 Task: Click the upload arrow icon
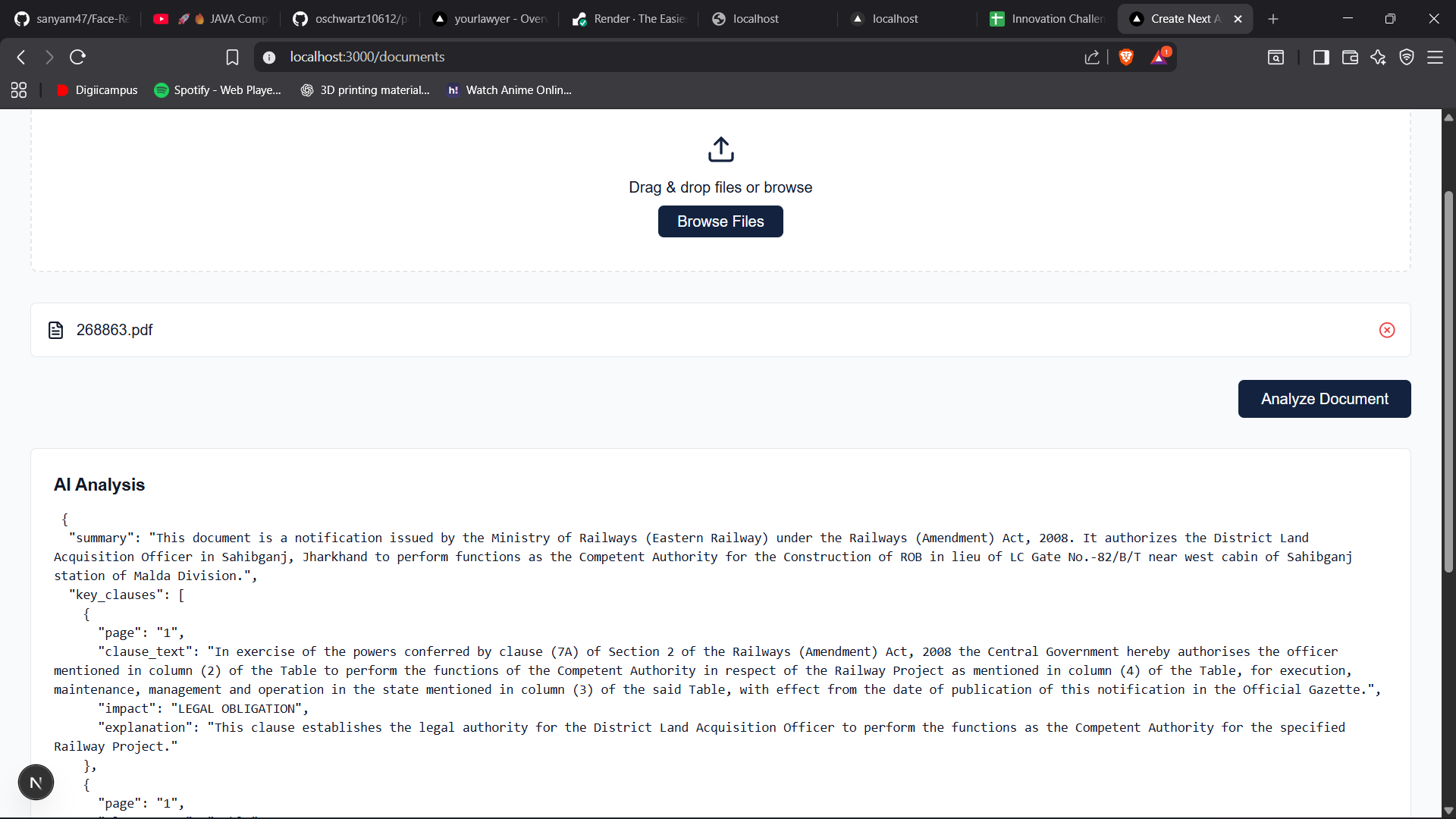720,149
